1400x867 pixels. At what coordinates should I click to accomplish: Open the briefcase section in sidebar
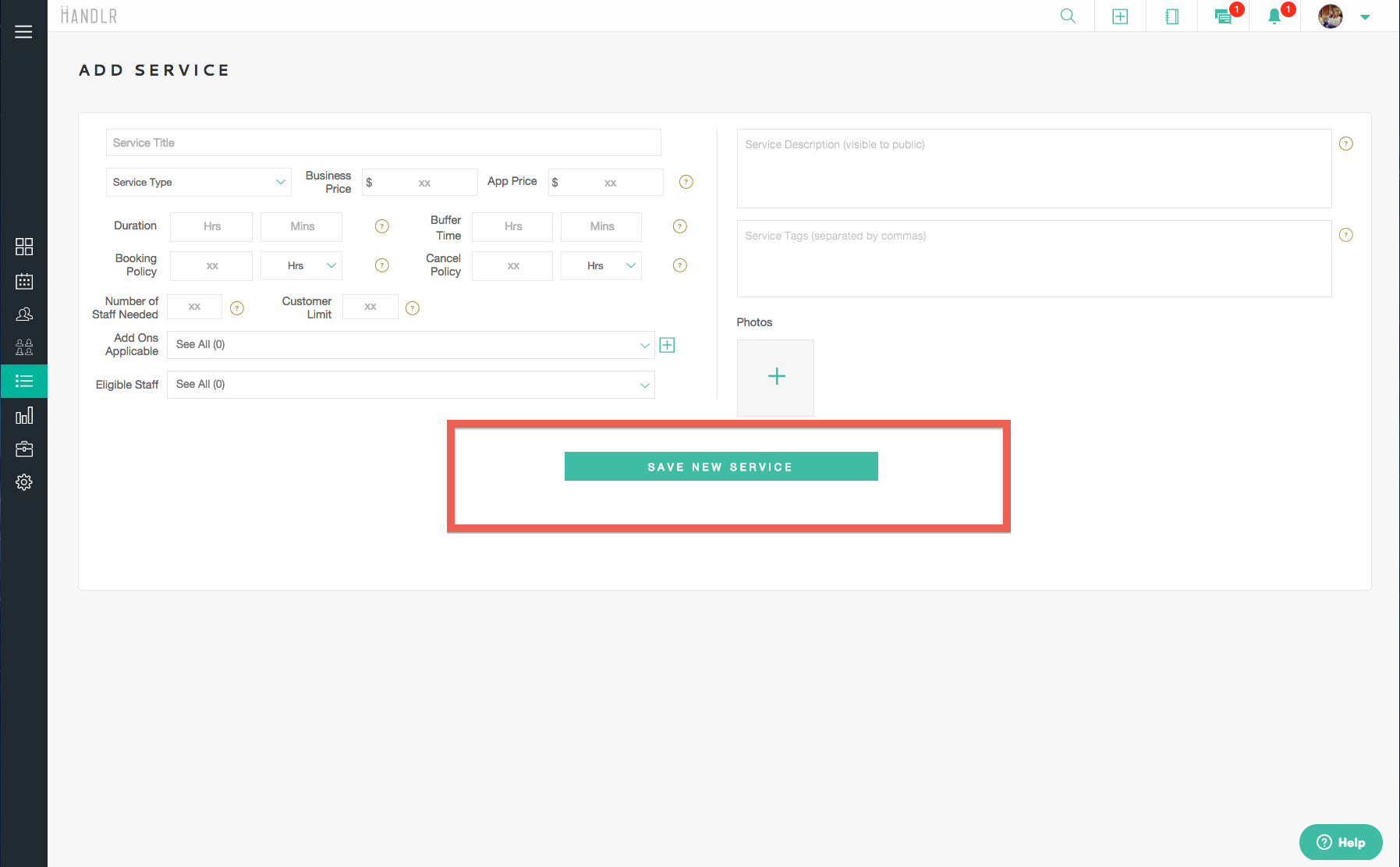tap(24, 449)
